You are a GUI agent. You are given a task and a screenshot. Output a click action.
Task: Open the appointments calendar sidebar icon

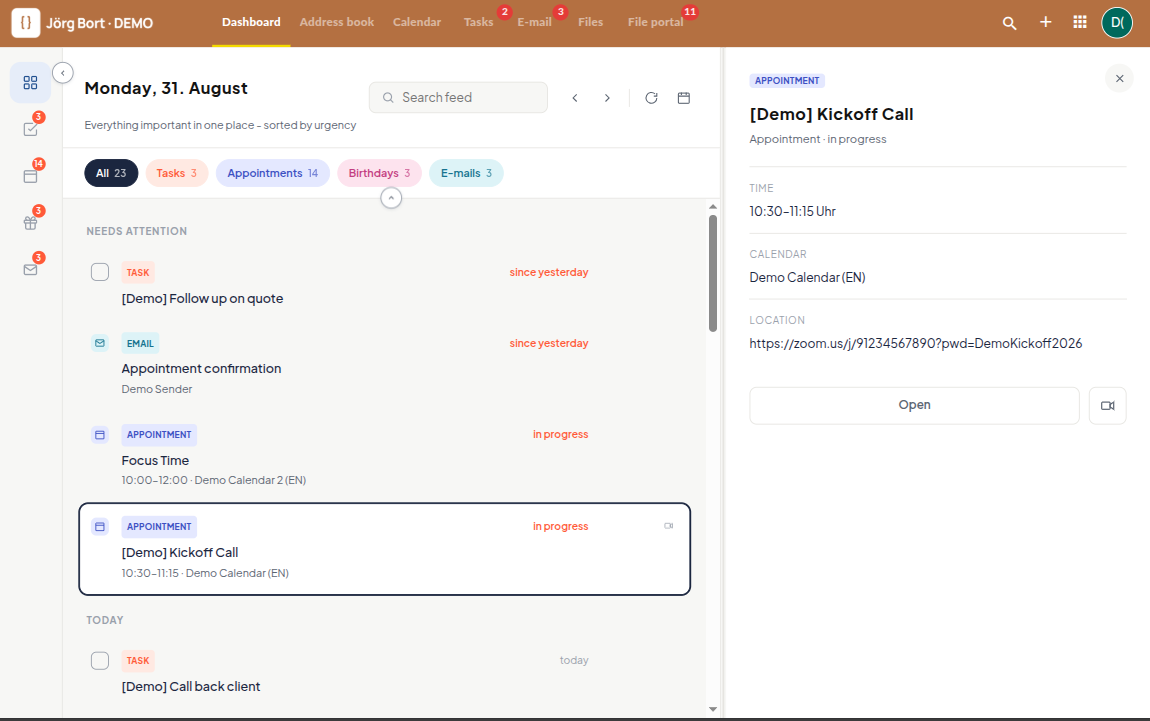point(30,176)
